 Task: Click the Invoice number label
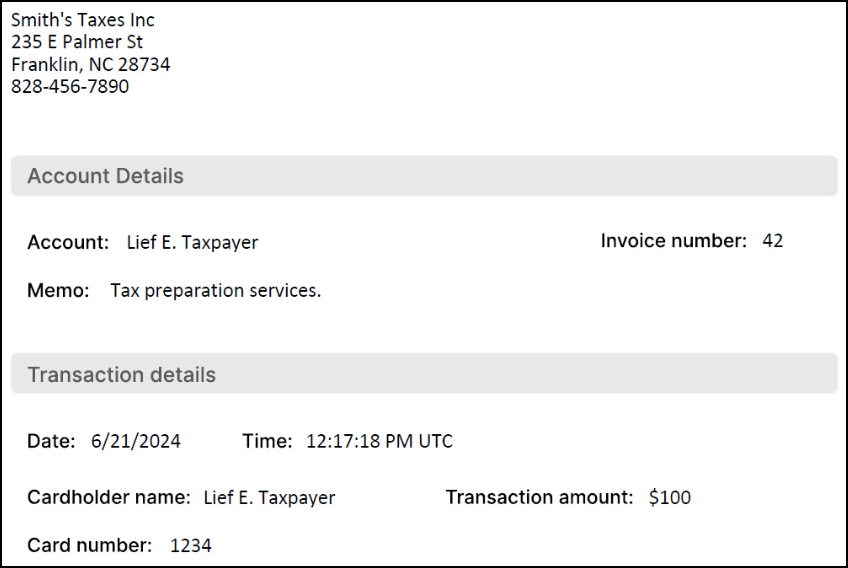point(673,241)
